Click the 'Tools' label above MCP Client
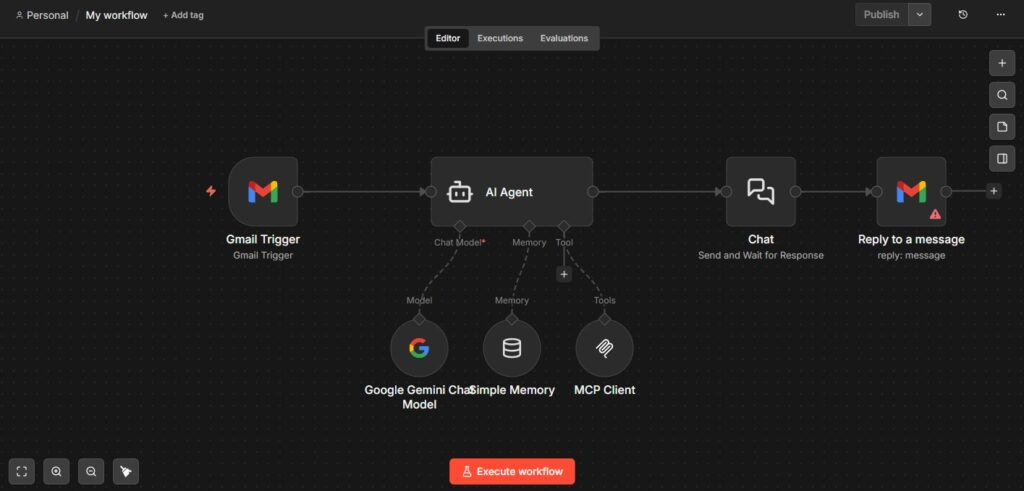Image resolution: width=1024 pixels, height=491 pixels. [x=605, y=300]
